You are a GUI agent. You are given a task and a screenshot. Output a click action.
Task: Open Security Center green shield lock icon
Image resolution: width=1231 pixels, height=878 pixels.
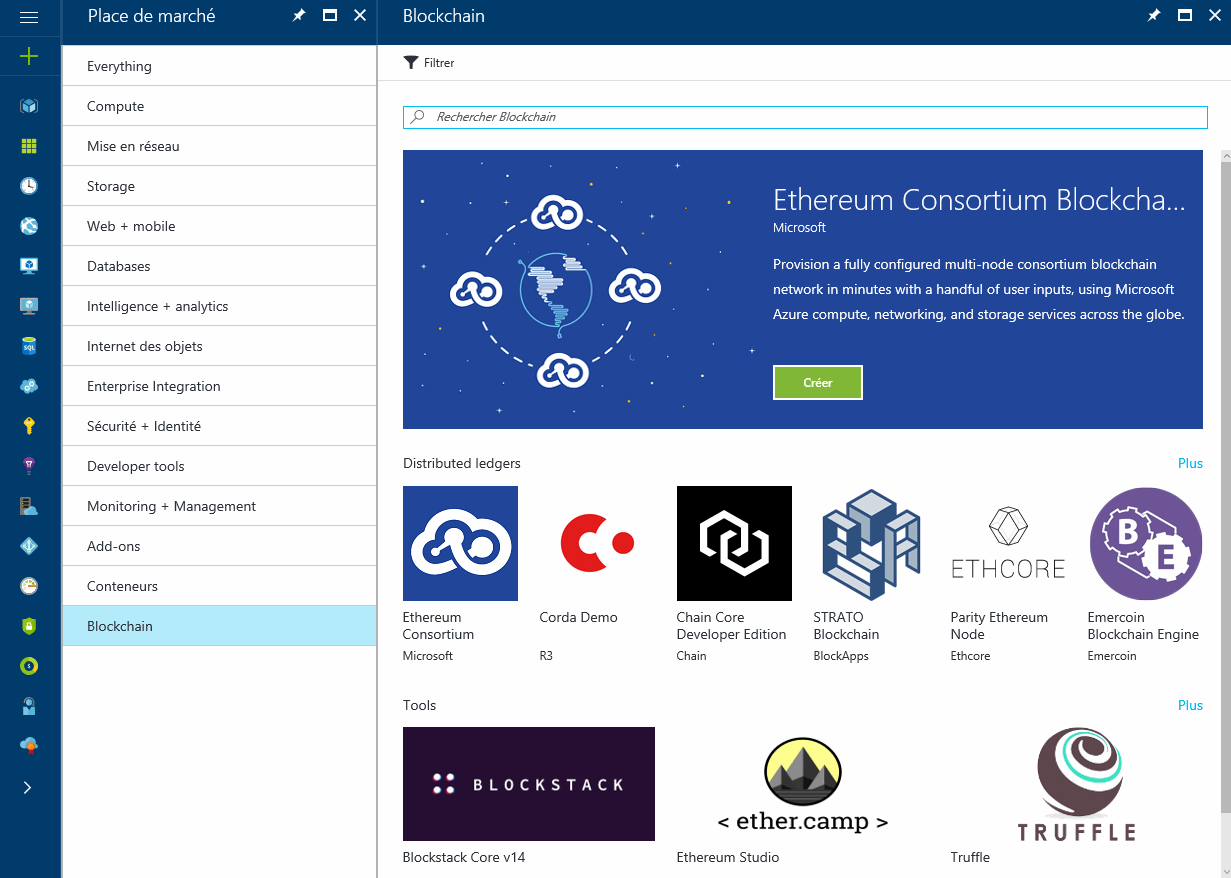click(28, 626)
